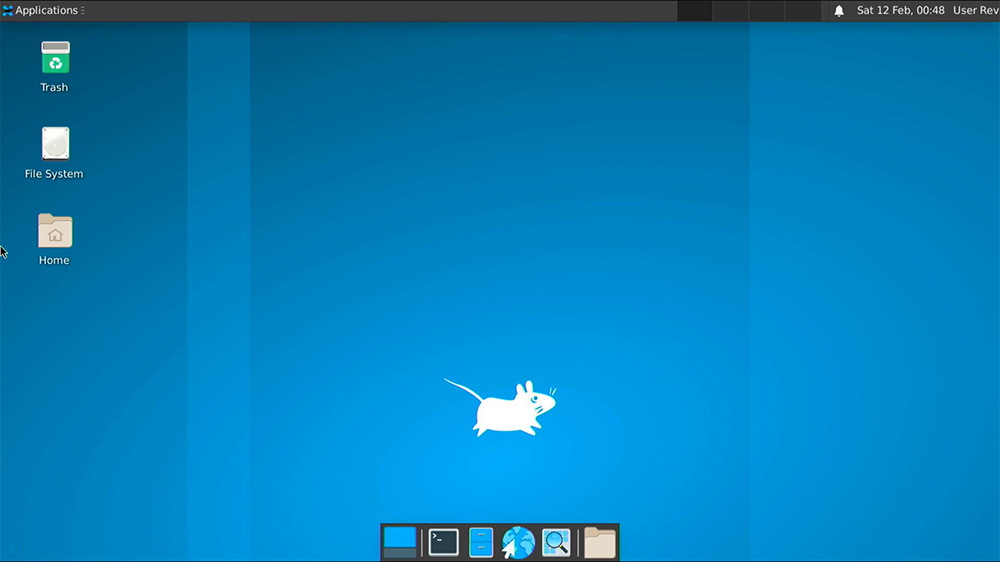Click the notification bell icon

(839, 11)
